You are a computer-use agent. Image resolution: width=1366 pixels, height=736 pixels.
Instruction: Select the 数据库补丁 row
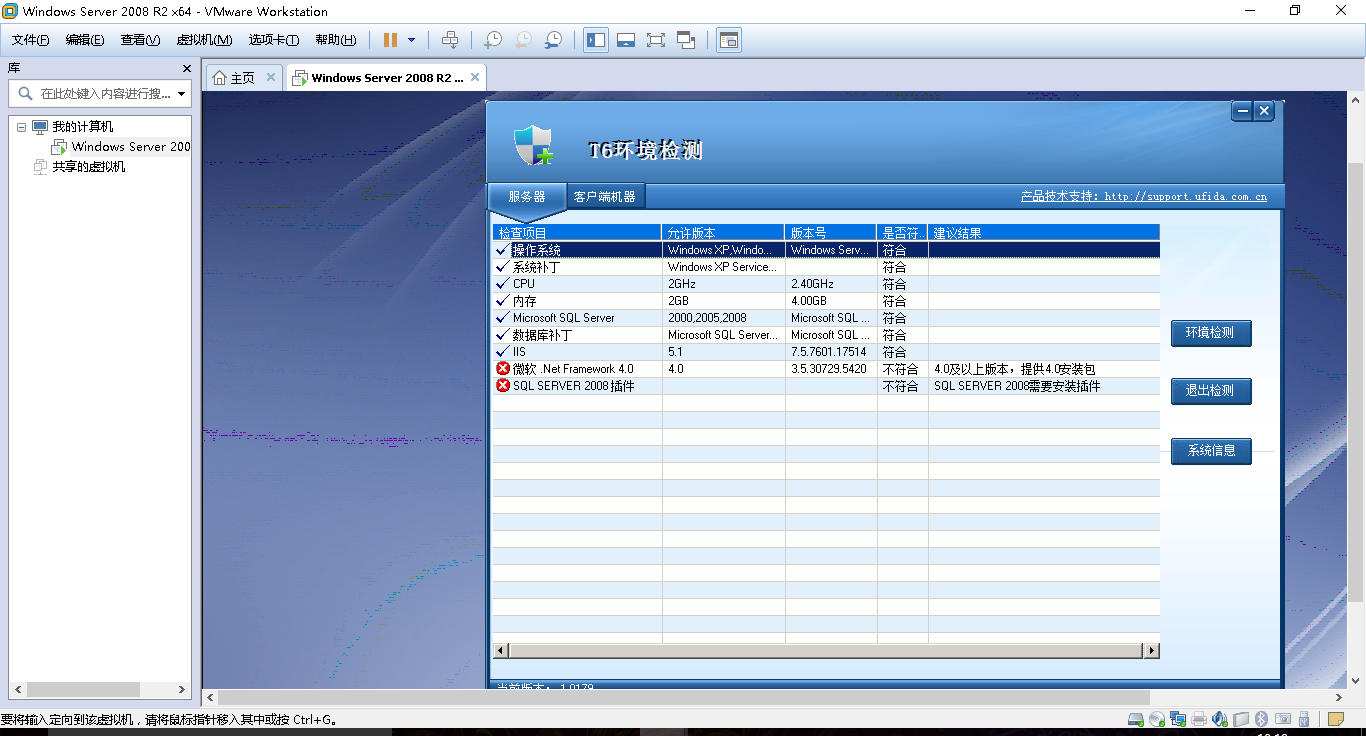pyautogui.click(x=826, y=335)
